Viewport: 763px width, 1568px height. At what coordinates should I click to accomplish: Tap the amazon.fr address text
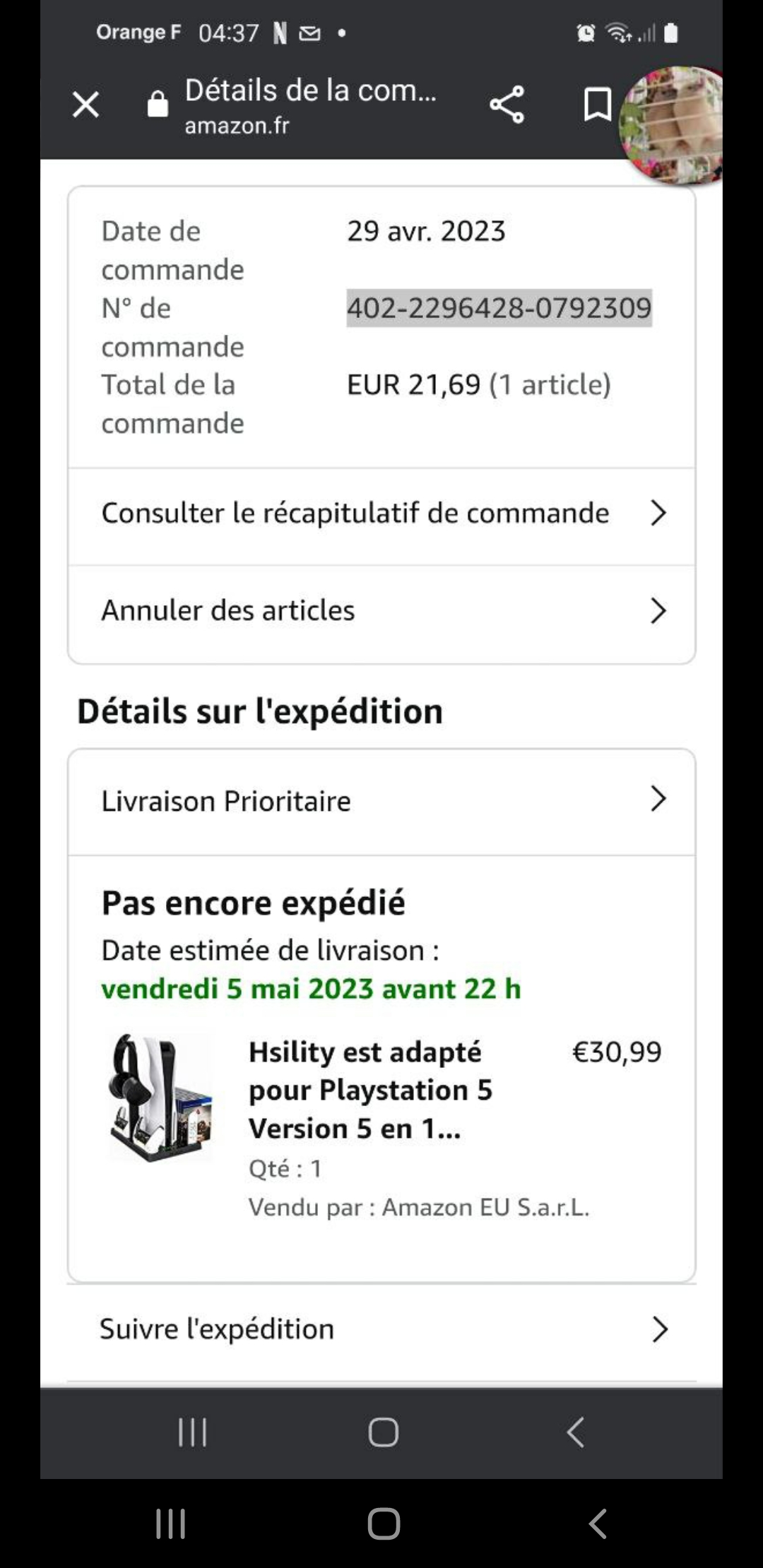(x=237, y=126)
